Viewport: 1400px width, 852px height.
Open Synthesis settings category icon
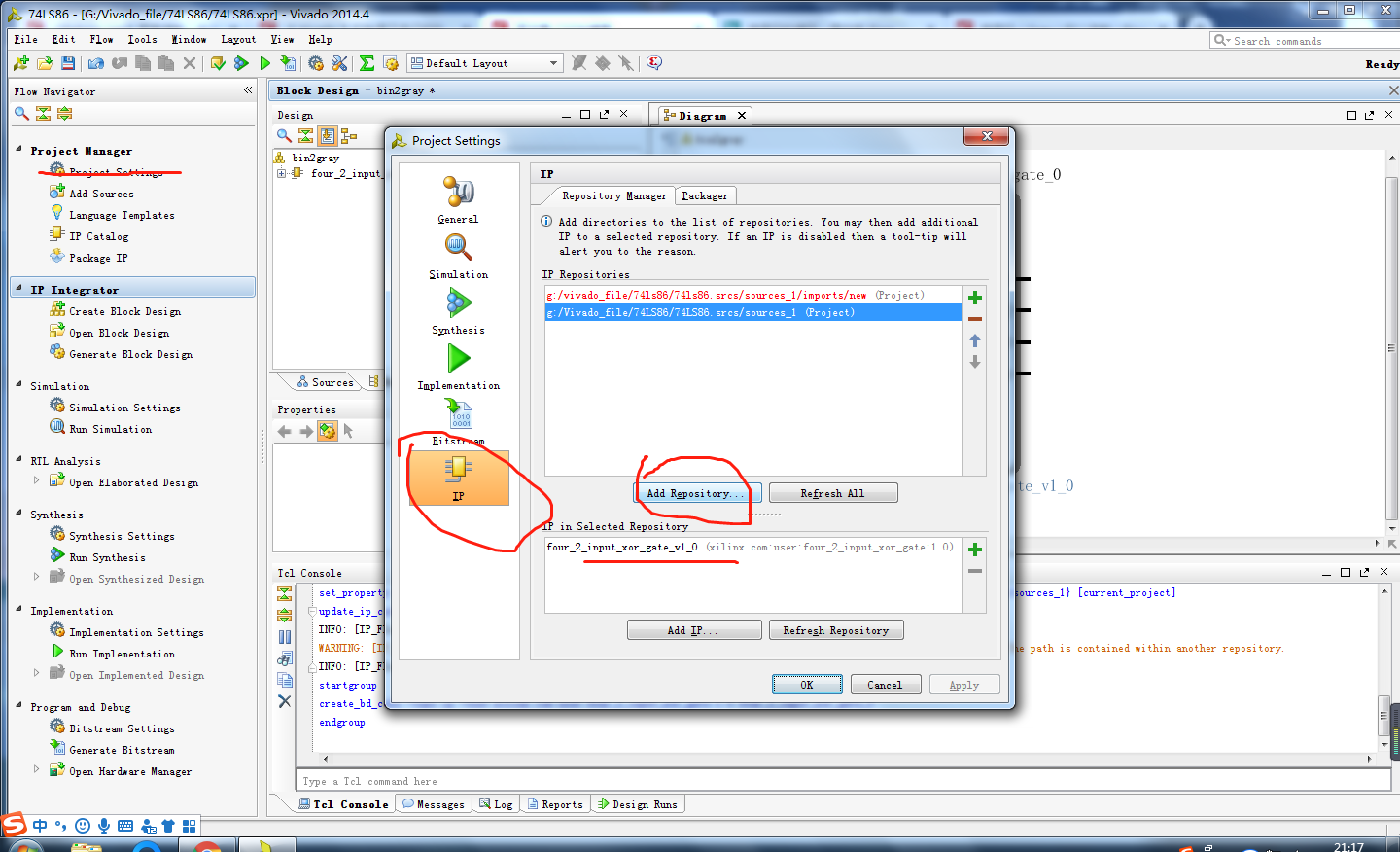tap(459, 311)
